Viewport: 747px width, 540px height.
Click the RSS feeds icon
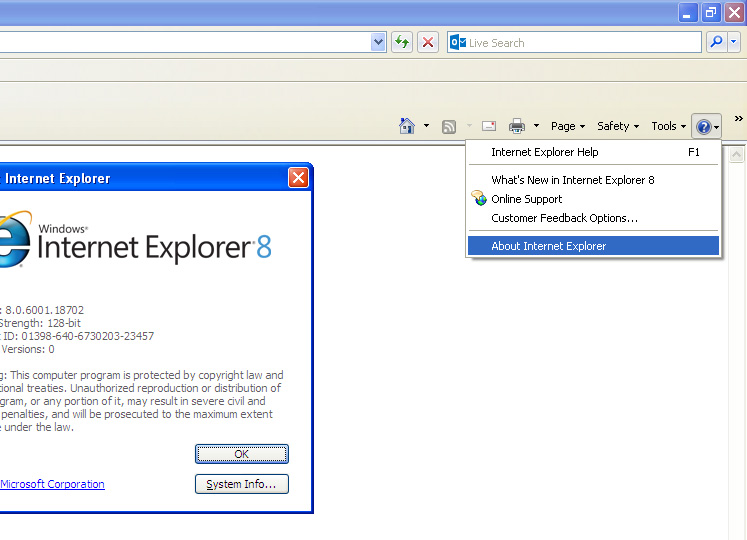pyautogui.click(x=449, y=127)
